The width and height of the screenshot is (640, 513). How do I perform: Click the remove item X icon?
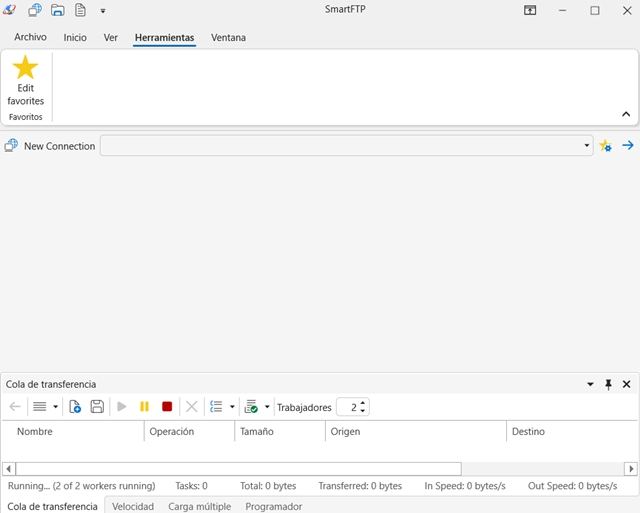(191, 406)
